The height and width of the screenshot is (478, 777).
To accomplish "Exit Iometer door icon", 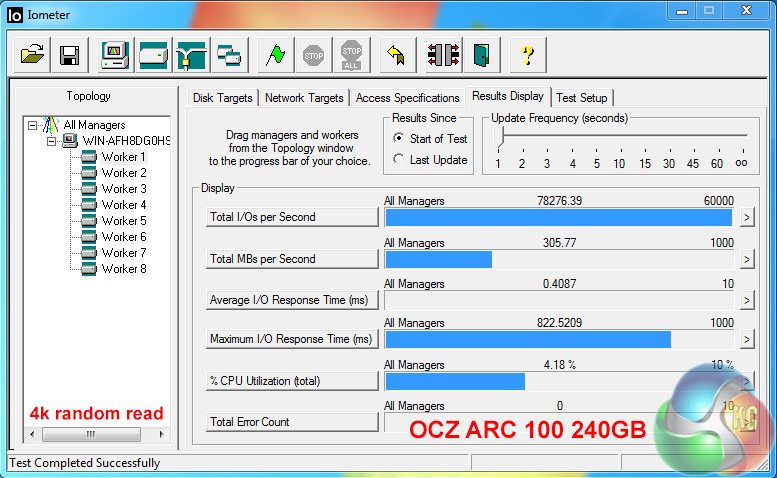I will 482,54.
